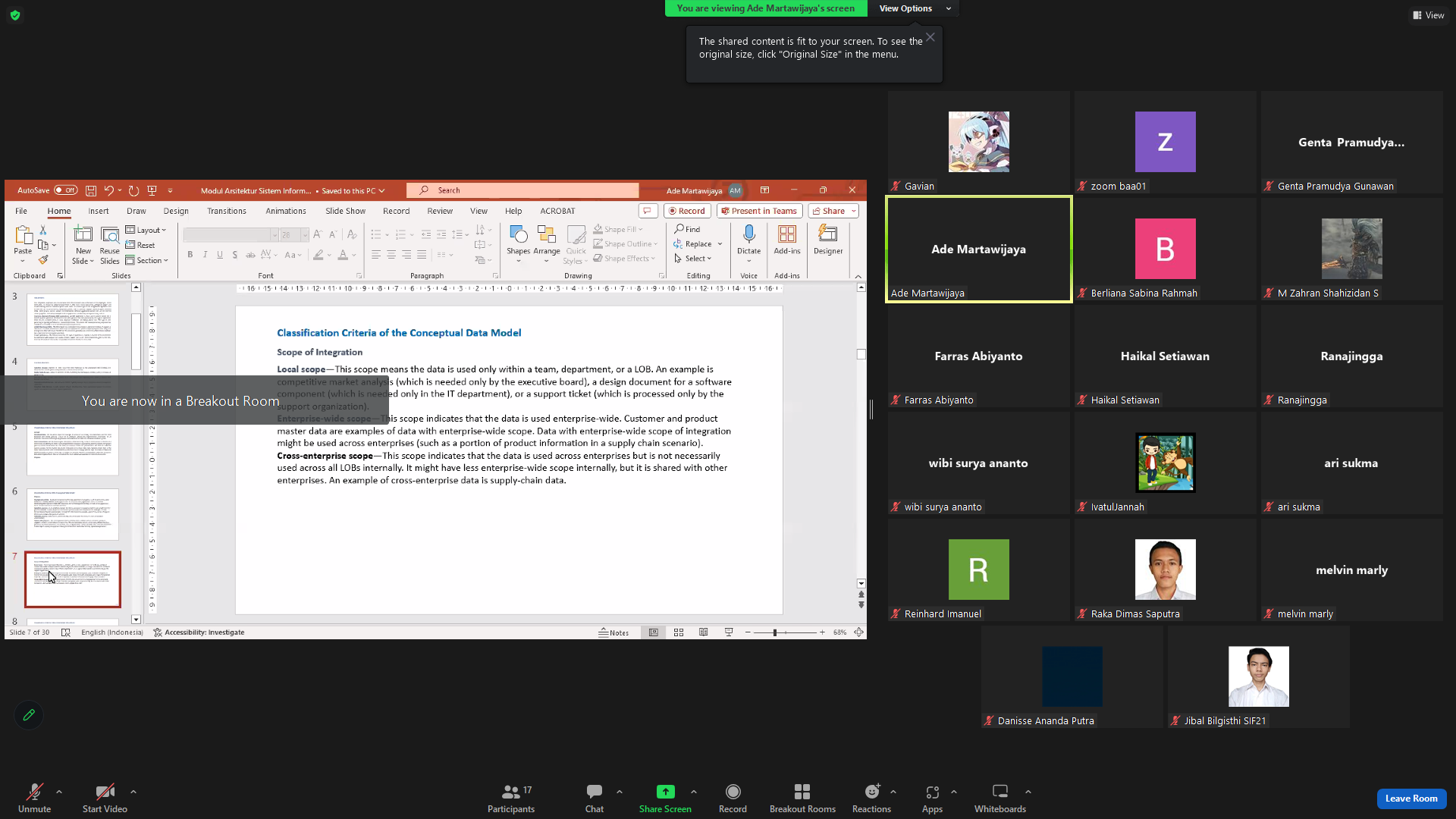The width and height of the screenshot is (1456, 819).
Task: Open the Zoom Reactions menu
Action: click(x=871, y=799)
